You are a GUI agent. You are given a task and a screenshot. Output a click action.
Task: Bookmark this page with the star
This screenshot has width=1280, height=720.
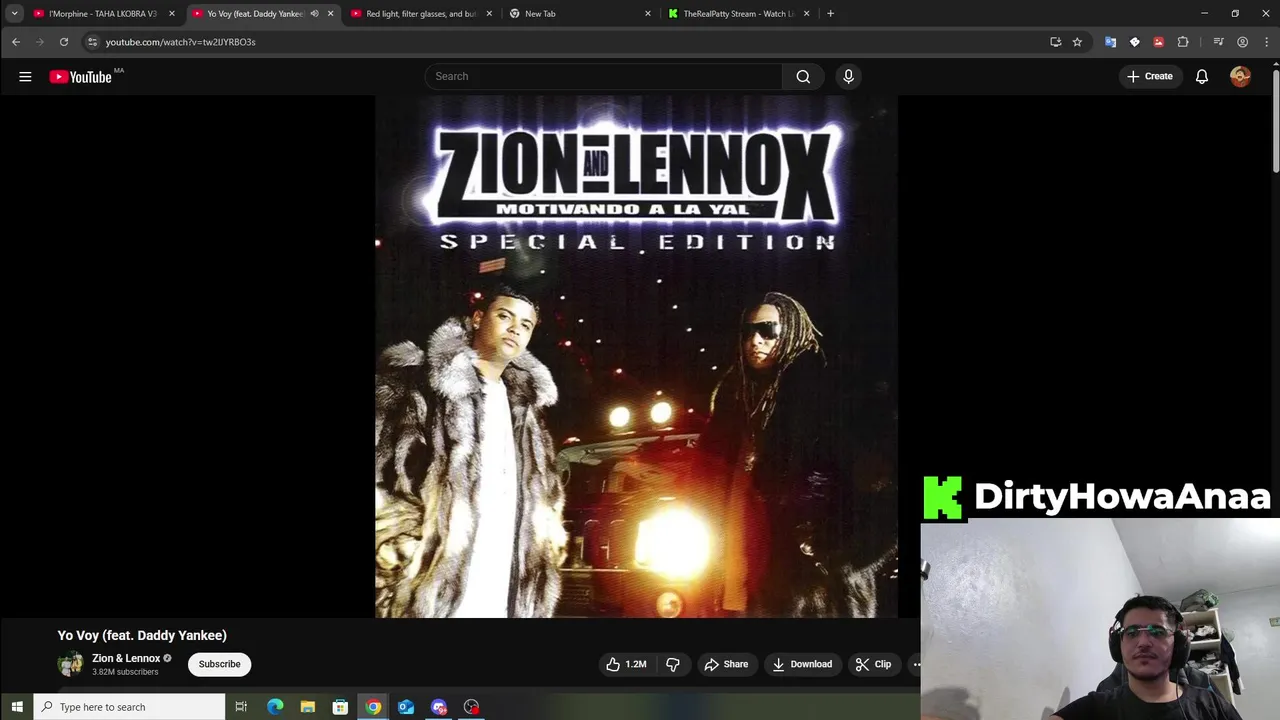[1077, 42]
